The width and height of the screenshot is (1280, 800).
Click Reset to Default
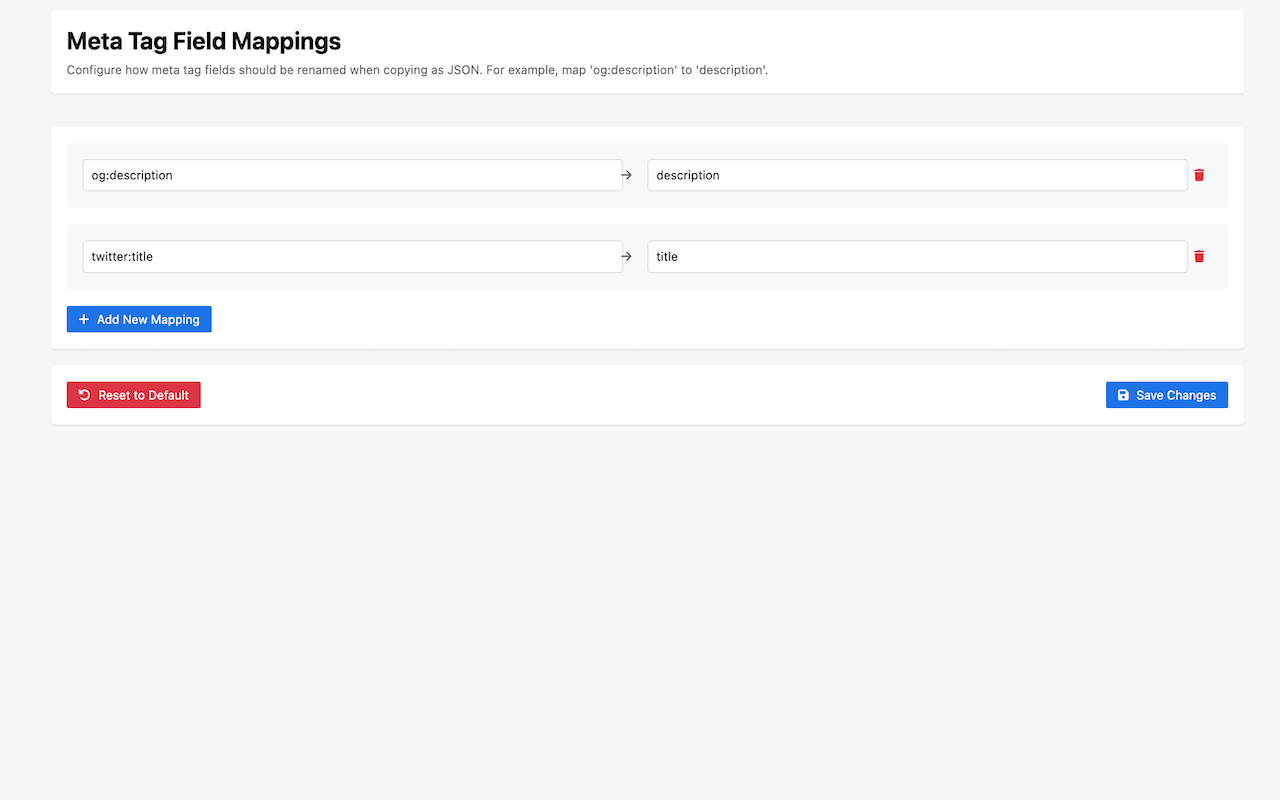(133, 395)
